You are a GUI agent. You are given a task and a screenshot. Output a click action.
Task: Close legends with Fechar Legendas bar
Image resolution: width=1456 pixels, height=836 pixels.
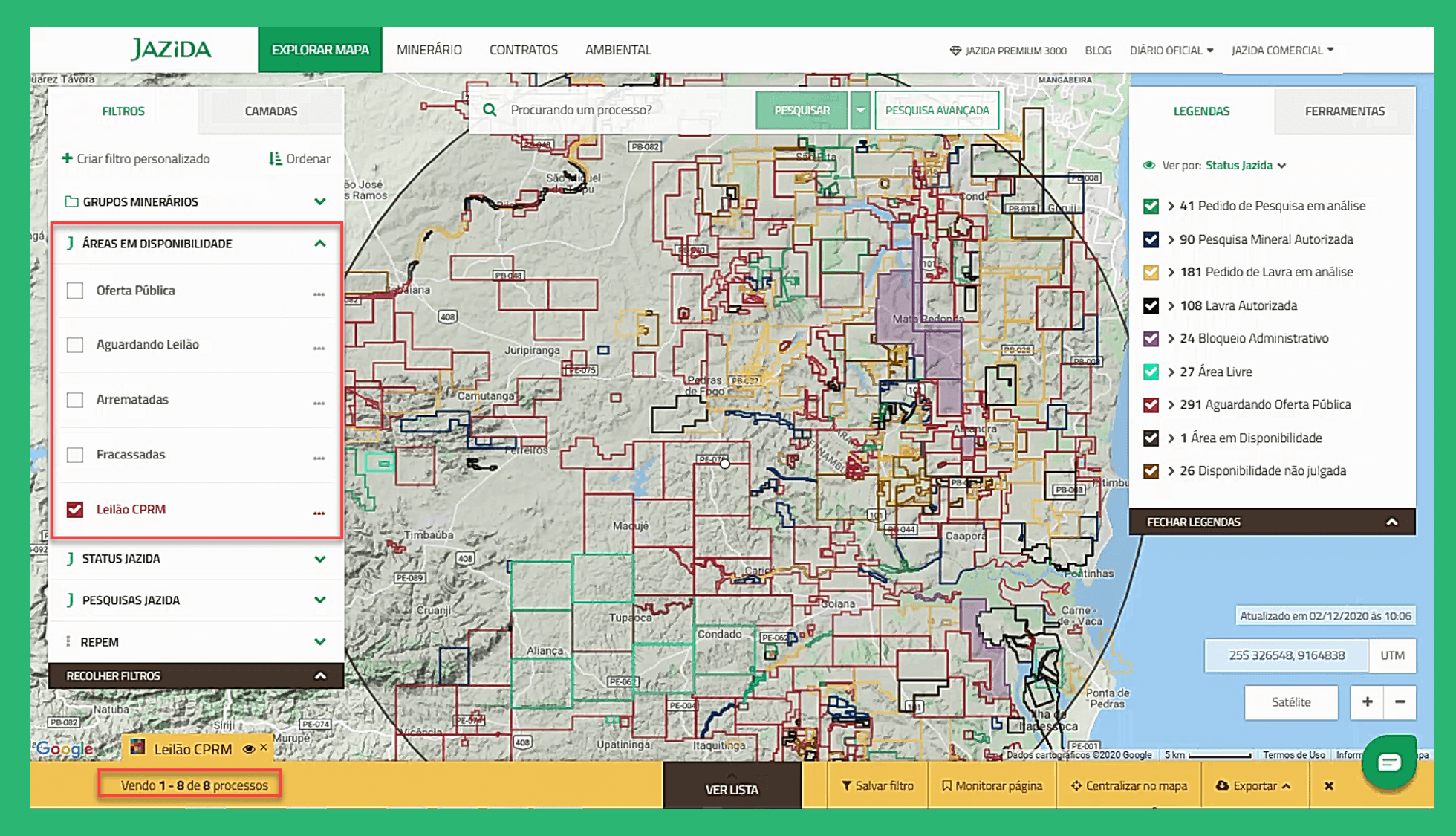pyautogui.click(x=1272, y=522)
